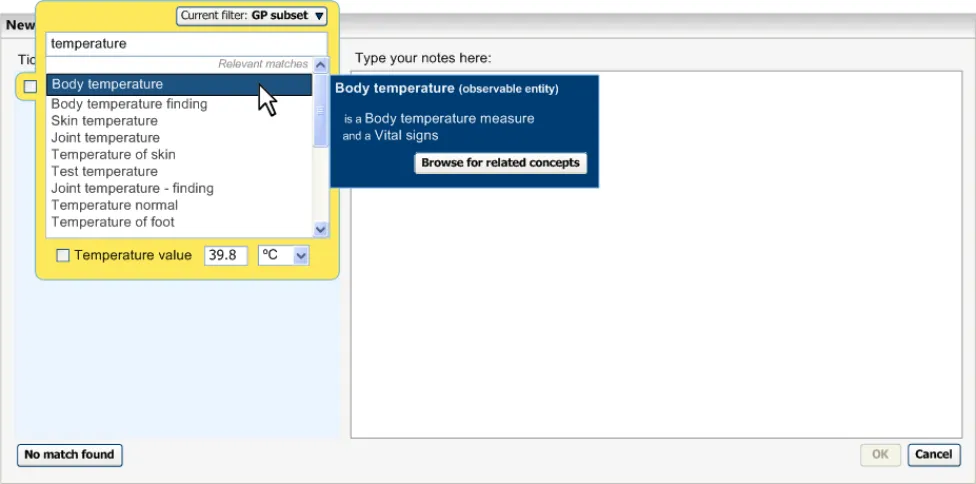Select Joint temperature - finding

(x=132, y=189)
